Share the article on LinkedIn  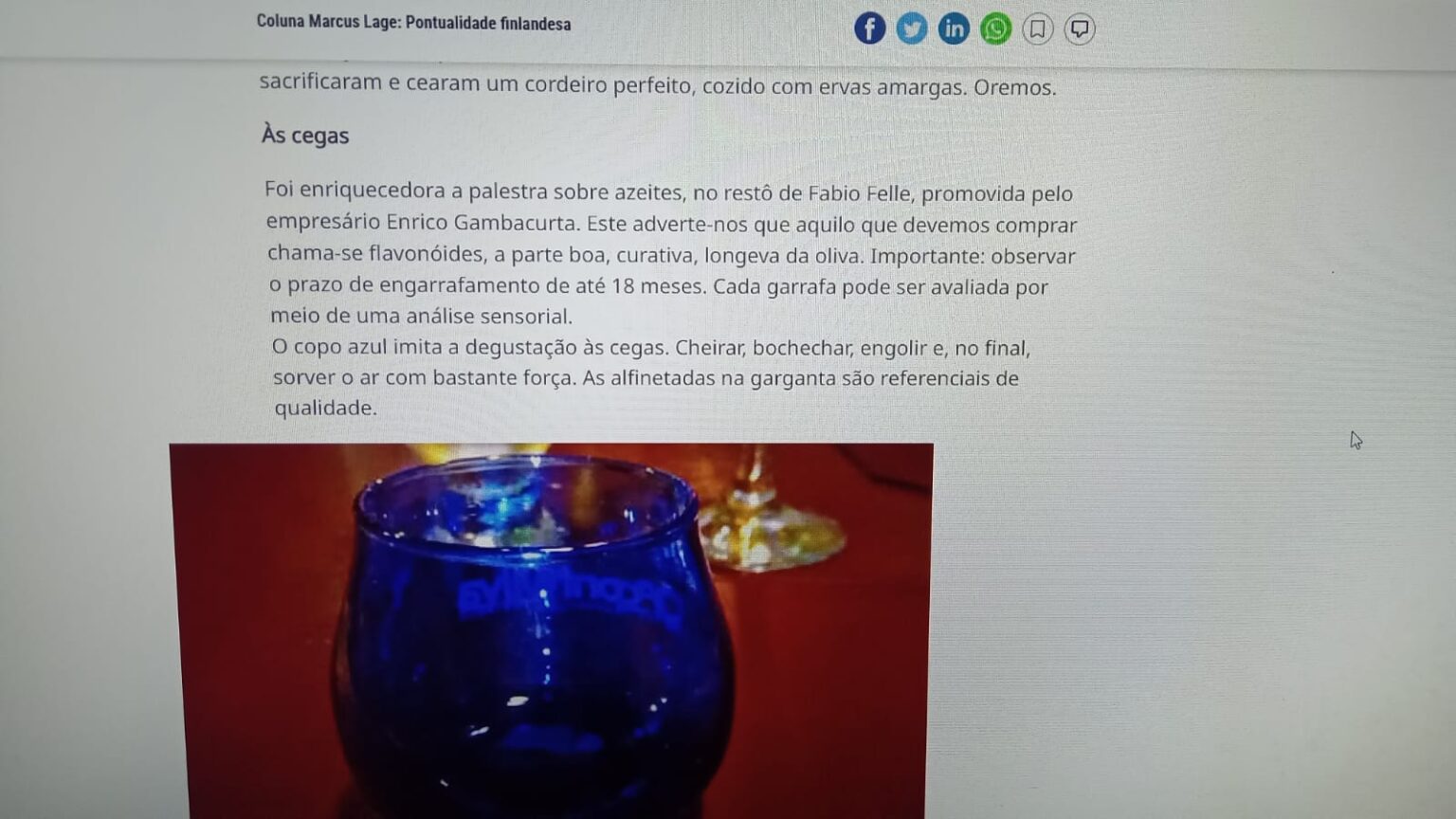(954, 28)
